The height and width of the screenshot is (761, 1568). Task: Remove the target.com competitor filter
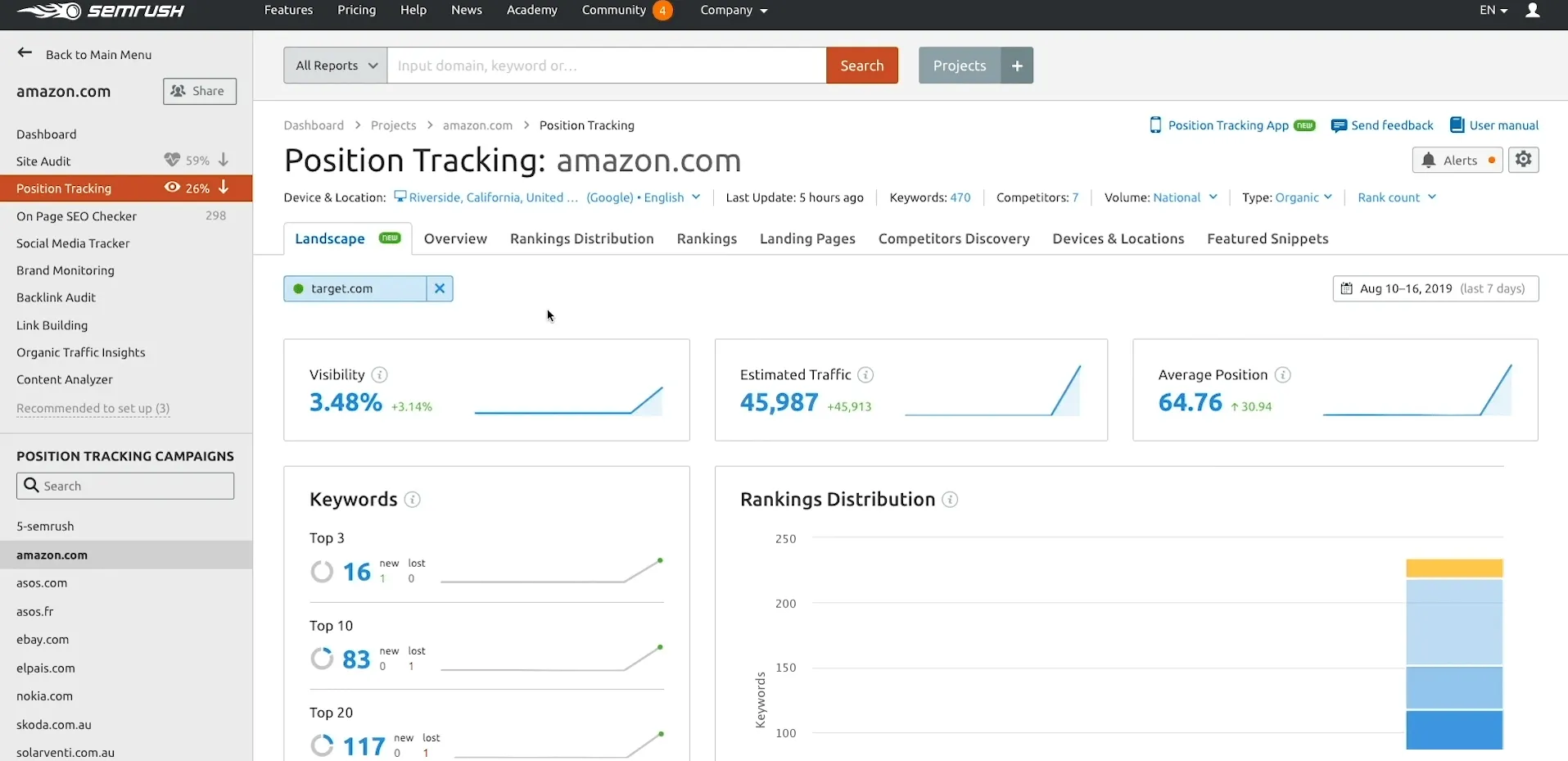pos(440,288)
